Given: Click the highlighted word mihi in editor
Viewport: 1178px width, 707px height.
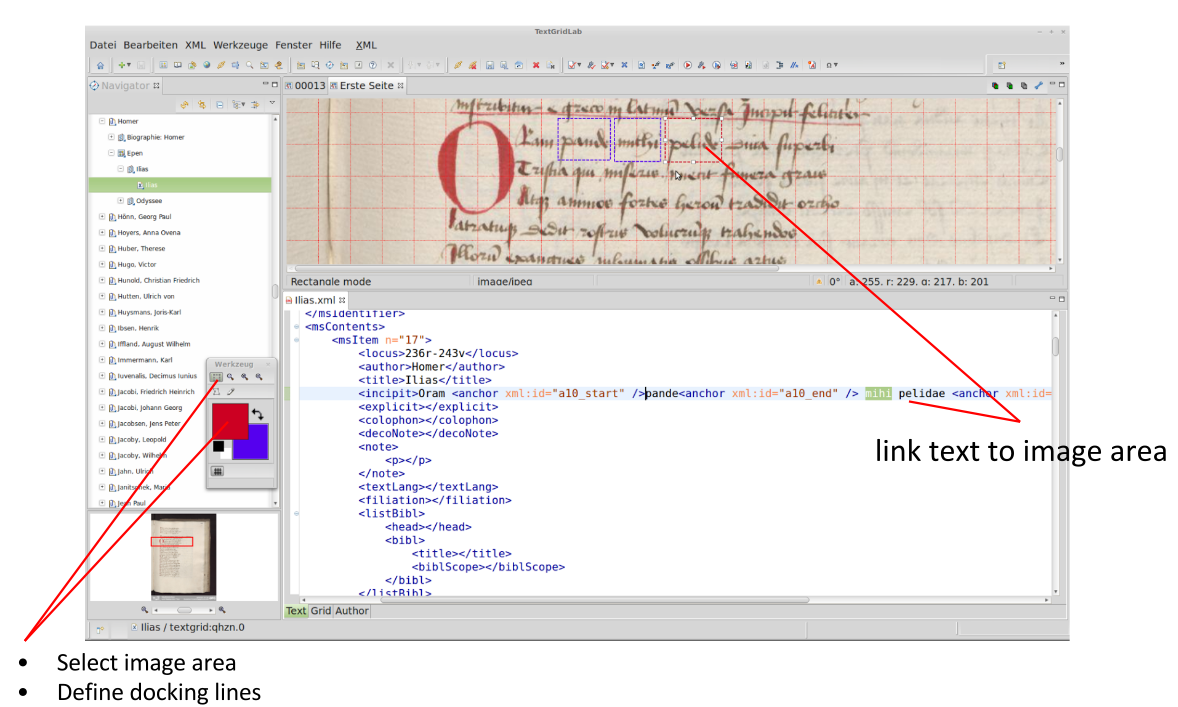Looking at the screenshot, I should tap(878, 394).
